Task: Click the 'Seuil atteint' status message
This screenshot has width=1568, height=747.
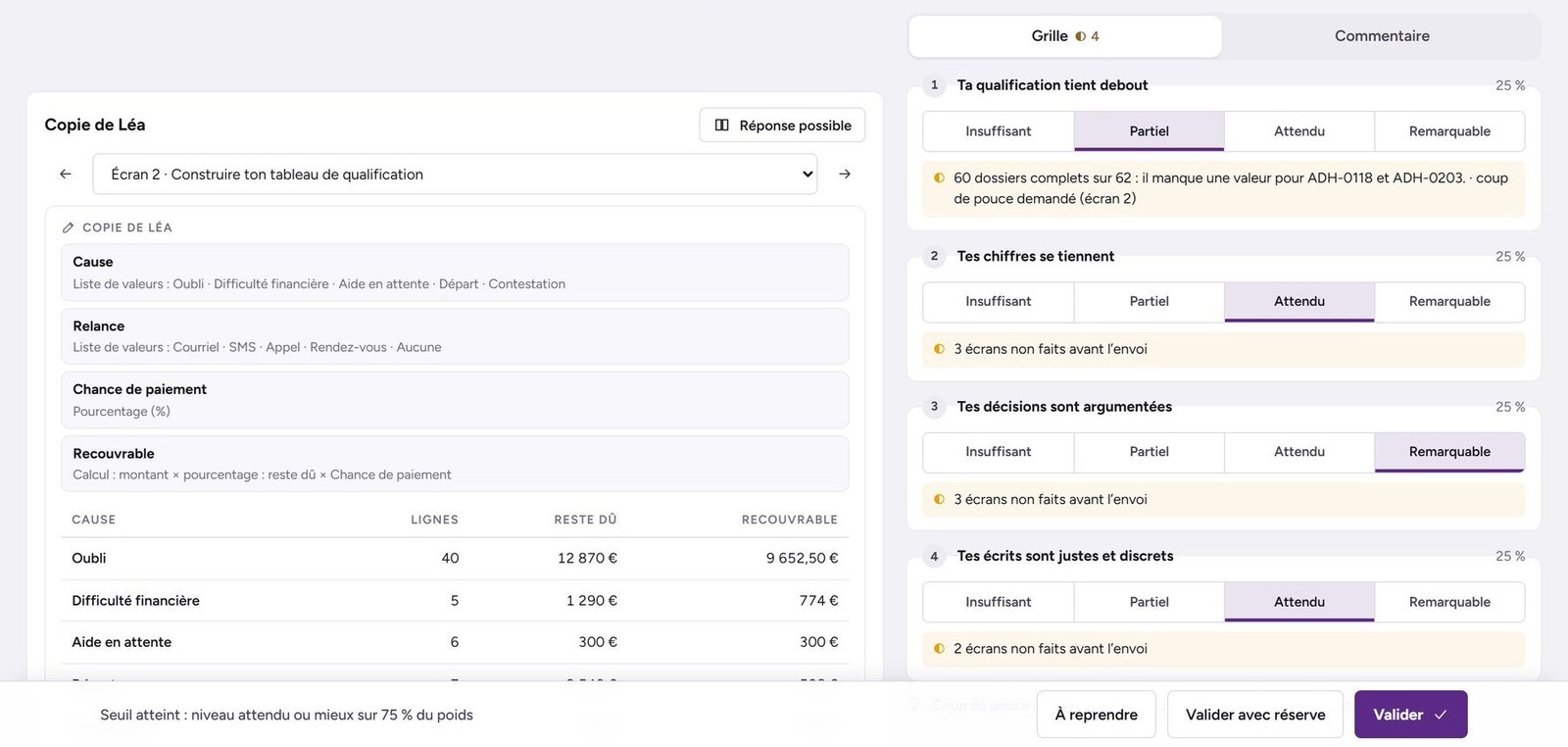Action: pos(286,715)
